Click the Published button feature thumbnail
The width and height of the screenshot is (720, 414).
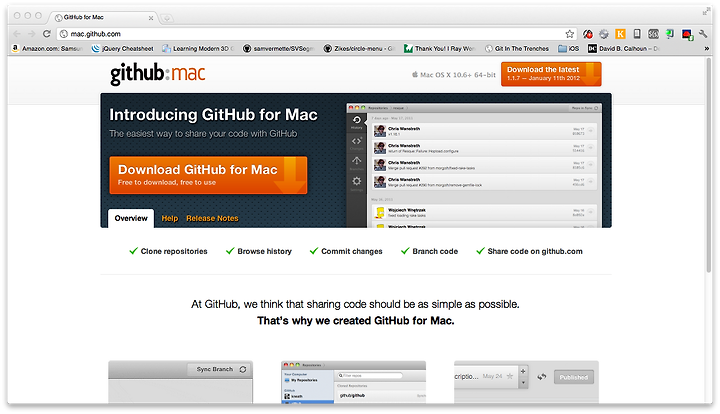point(526,382)
